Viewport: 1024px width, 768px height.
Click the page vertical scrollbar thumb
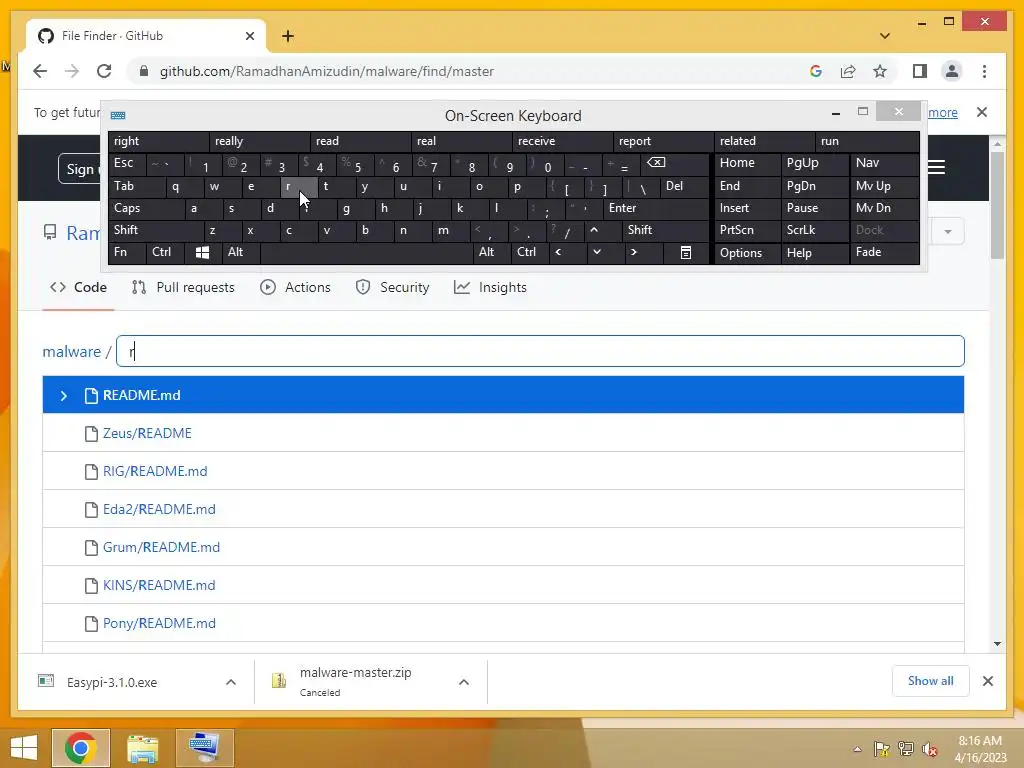[997, 205]
